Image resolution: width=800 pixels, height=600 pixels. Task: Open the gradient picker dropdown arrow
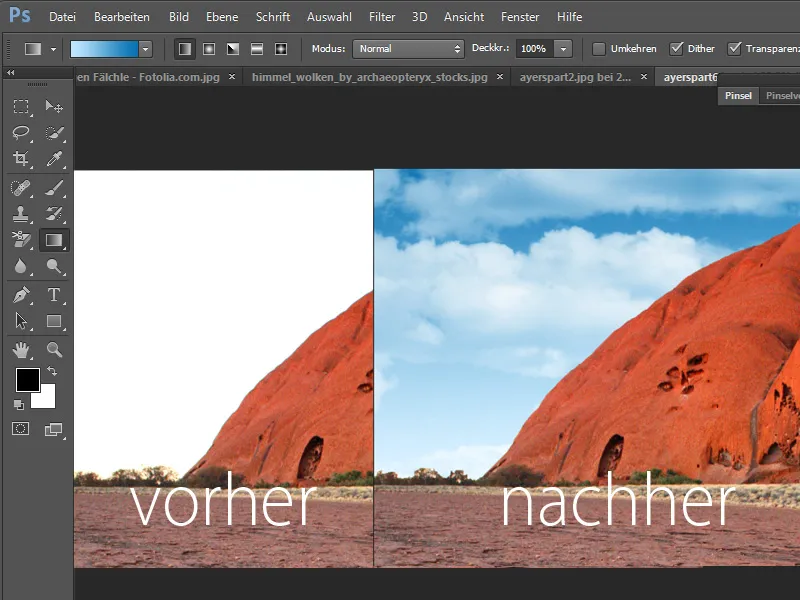pyautogui.click(x=145, y=49)
